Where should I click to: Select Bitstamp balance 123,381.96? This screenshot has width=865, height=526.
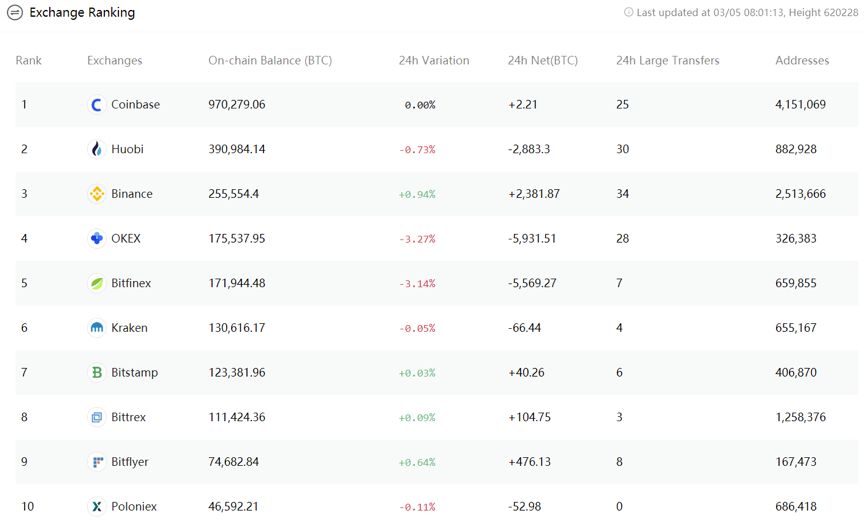(x=237, y=373)
